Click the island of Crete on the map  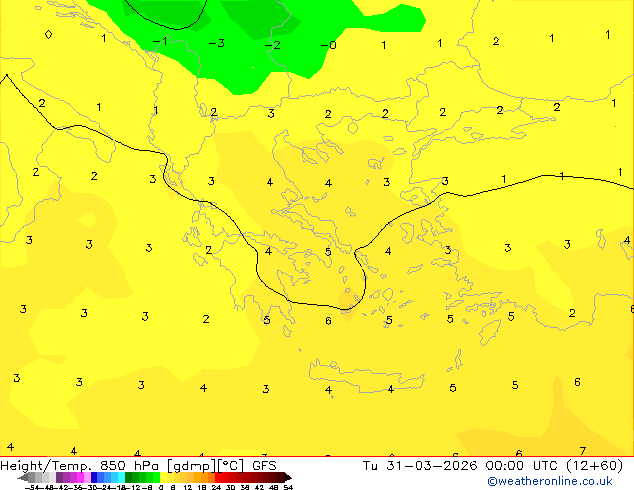366,376
